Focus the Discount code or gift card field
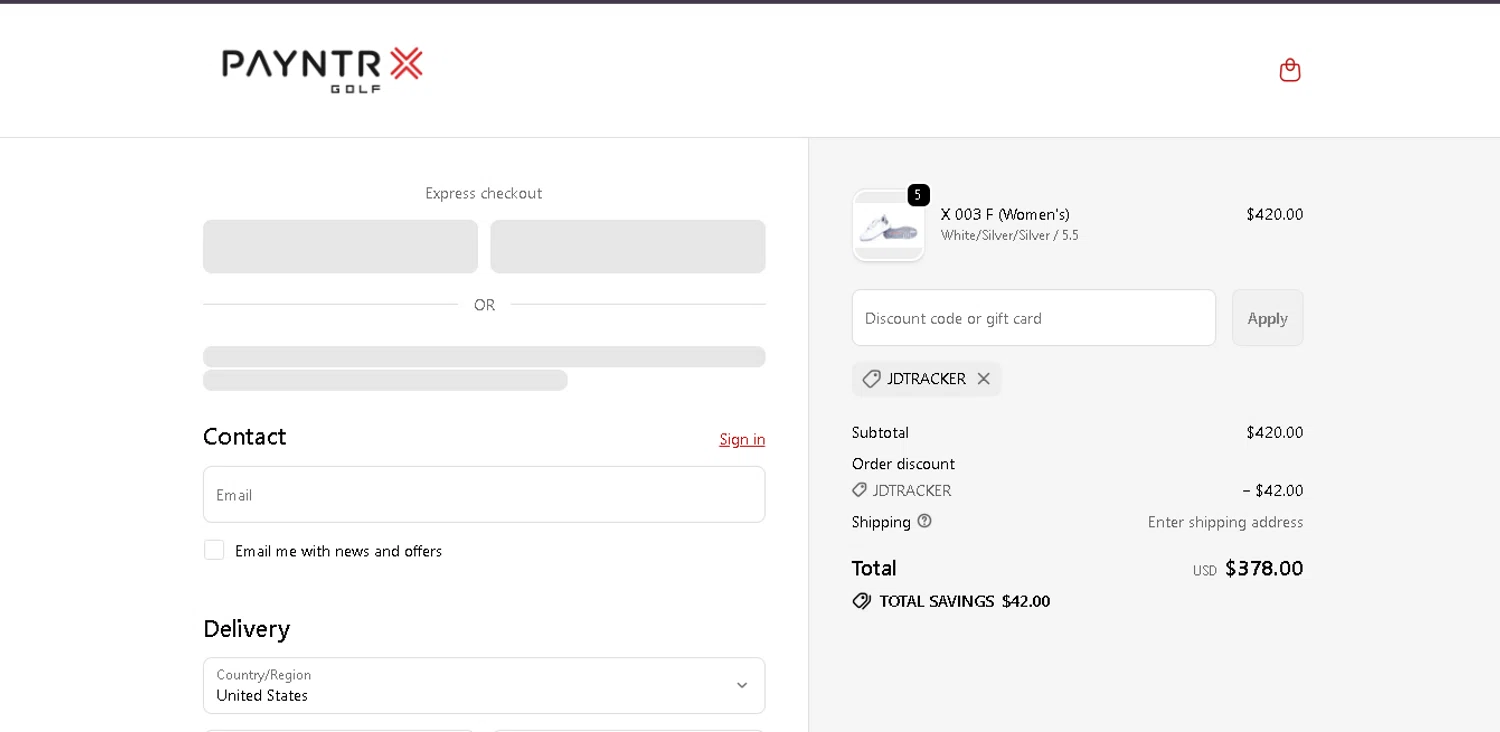Viewport: 1500px width, 732px height. (1034, 318)
